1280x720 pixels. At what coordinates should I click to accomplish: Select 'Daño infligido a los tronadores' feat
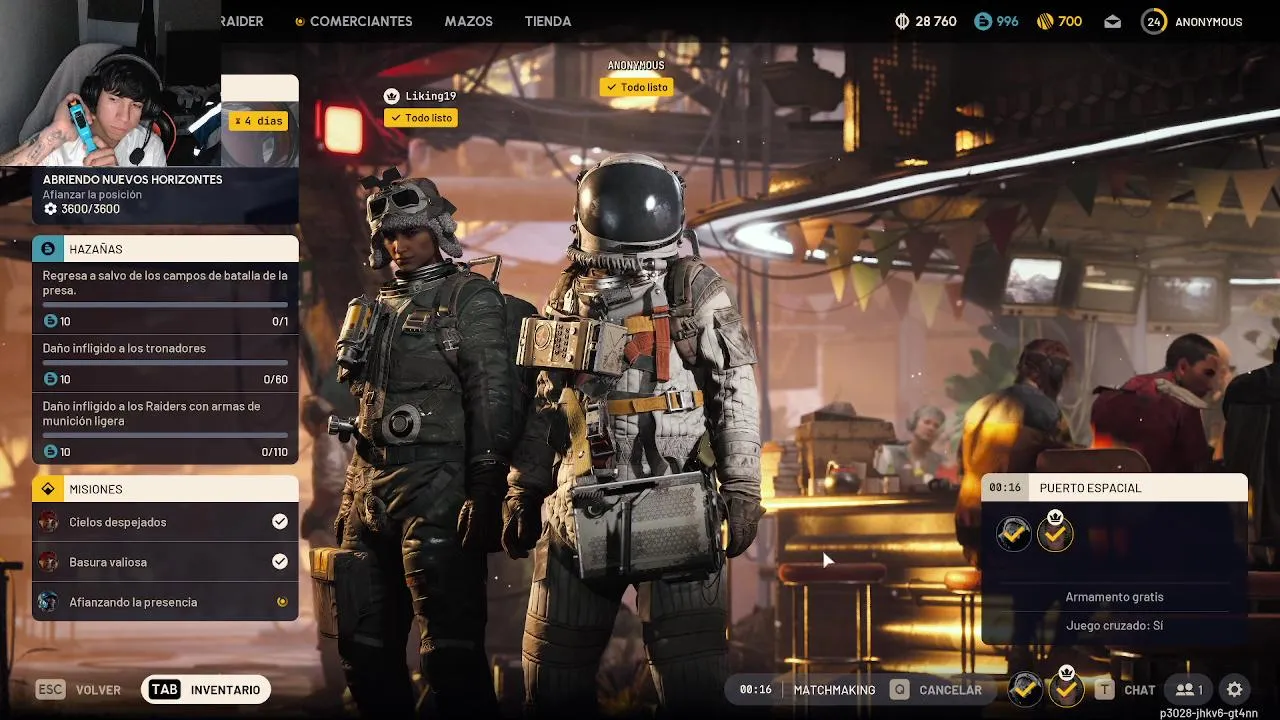(x=165, y=364)
